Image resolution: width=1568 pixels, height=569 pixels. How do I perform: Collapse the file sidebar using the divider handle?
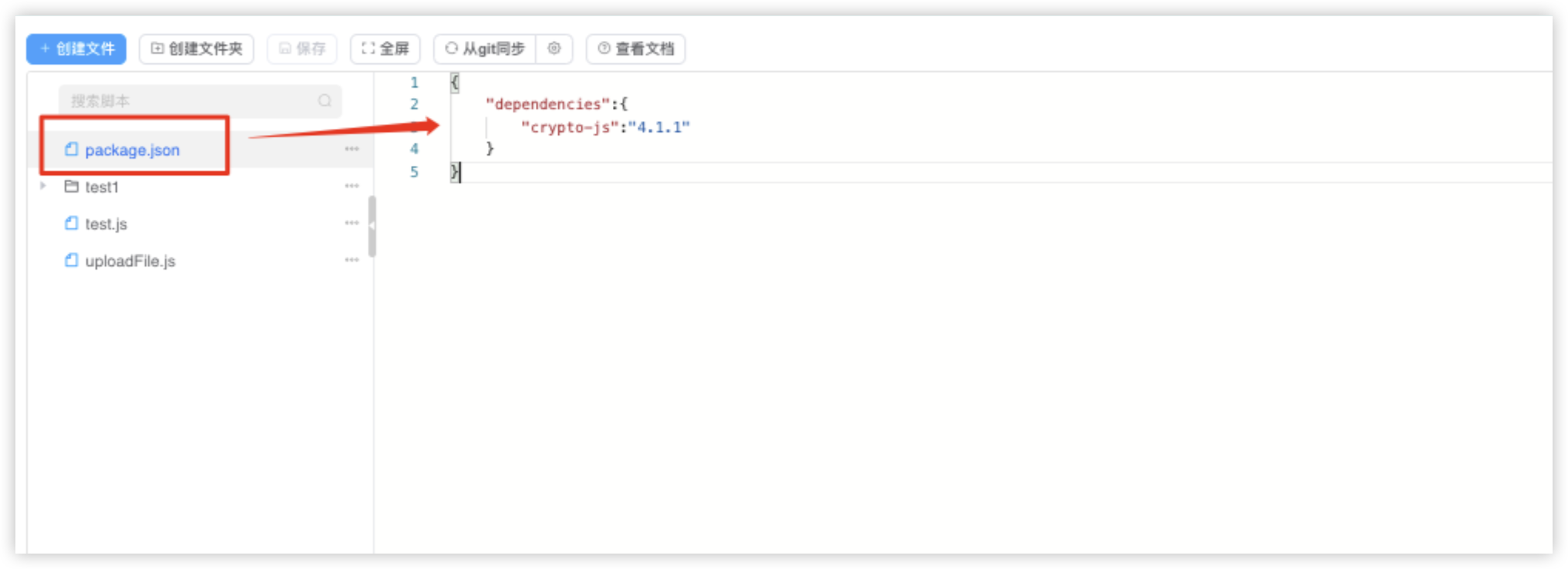pos(372,226)
